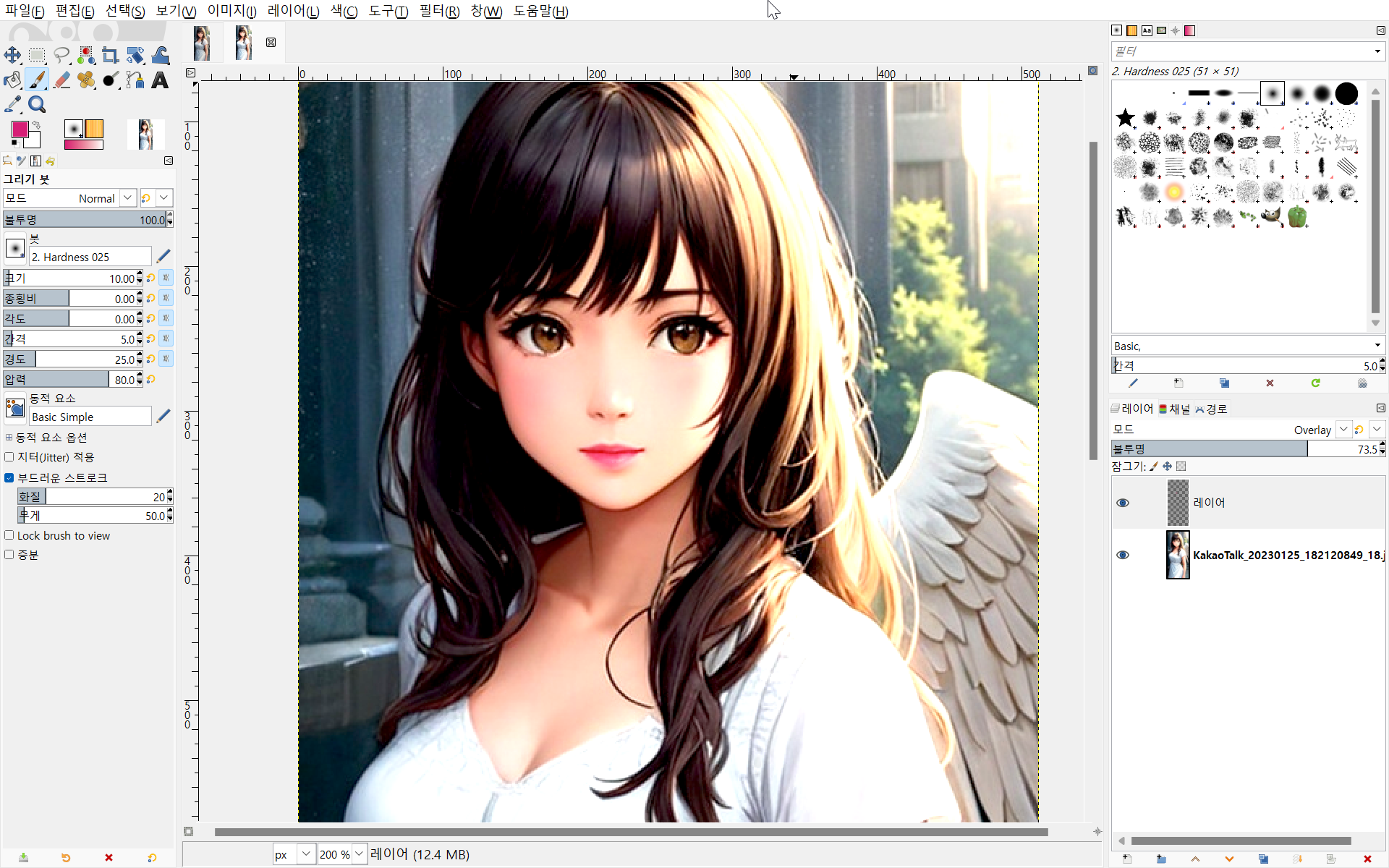Adjust the layer 불투명 opacity slider
1389x868 pixels.
(1230, 449)
